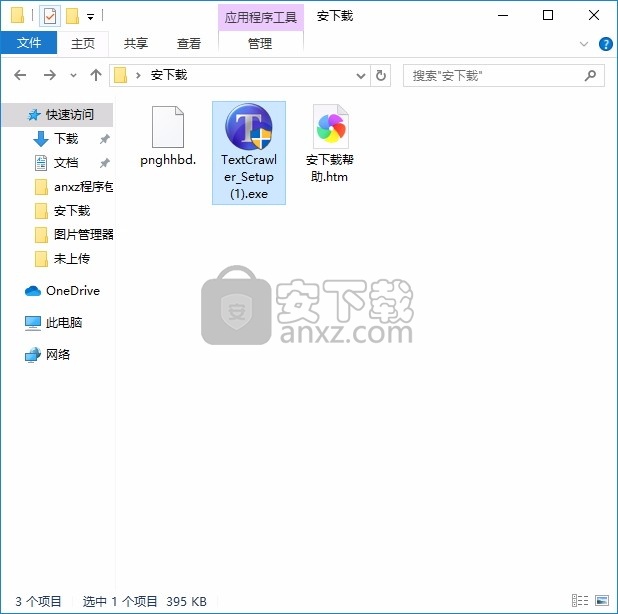Select 网络 in the navigation pane

click(47, 355)
